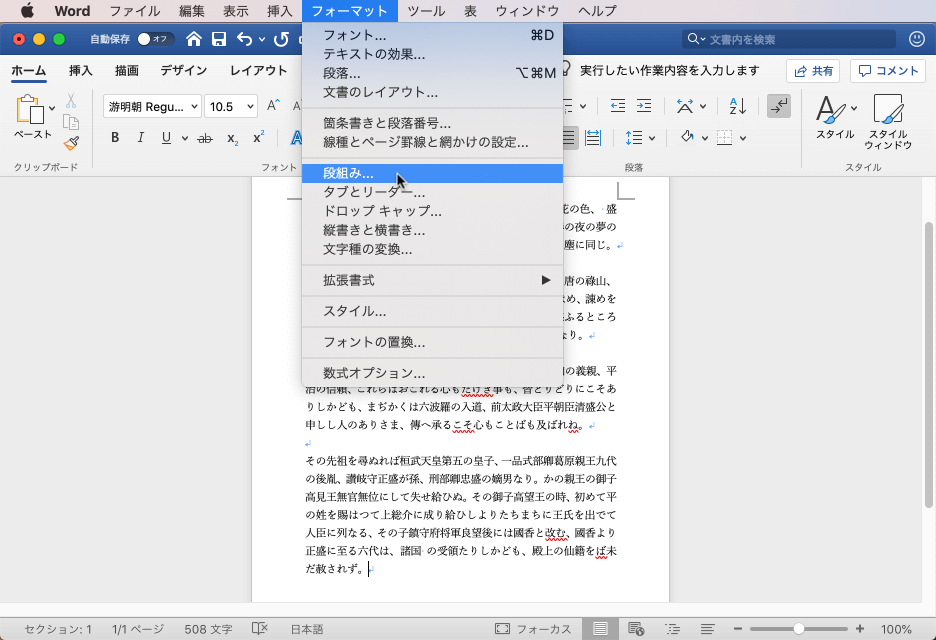Increase font size with the large A icon
Screen dimensions: 936x640
273,106
